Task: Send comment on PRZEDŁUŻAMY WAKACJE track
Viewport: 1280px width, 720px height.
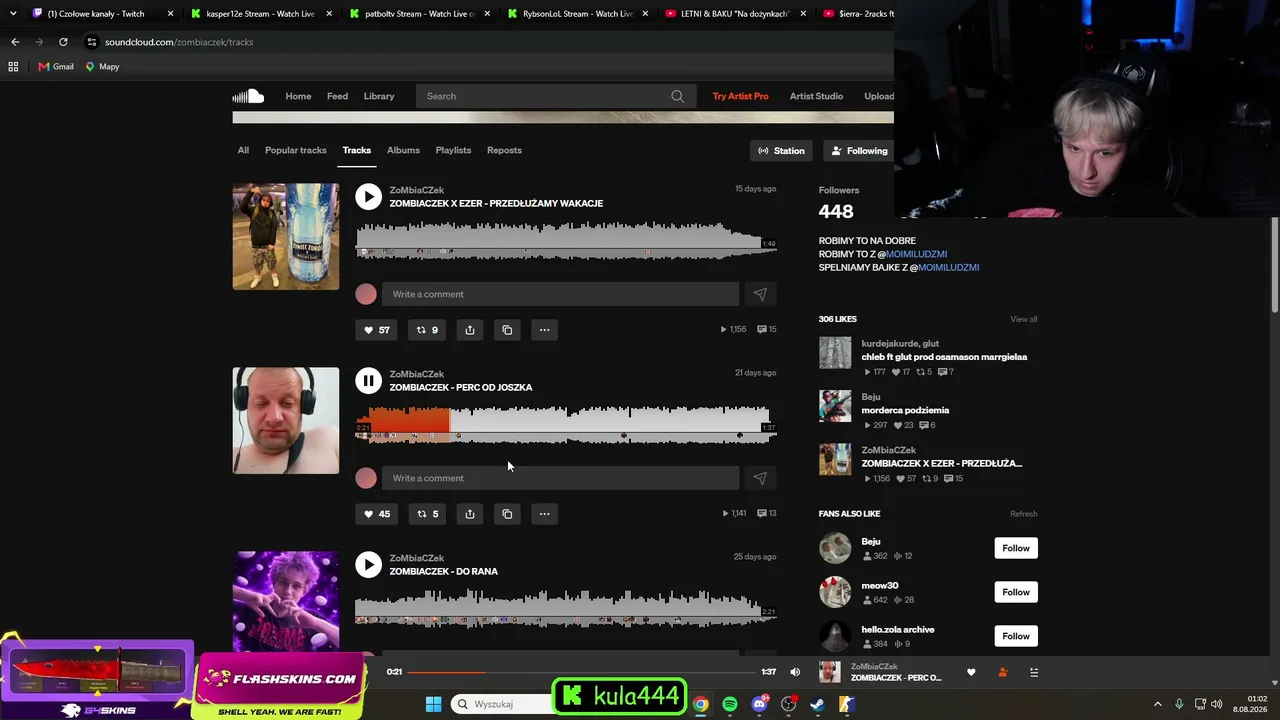Action: [x=760, y=294]
